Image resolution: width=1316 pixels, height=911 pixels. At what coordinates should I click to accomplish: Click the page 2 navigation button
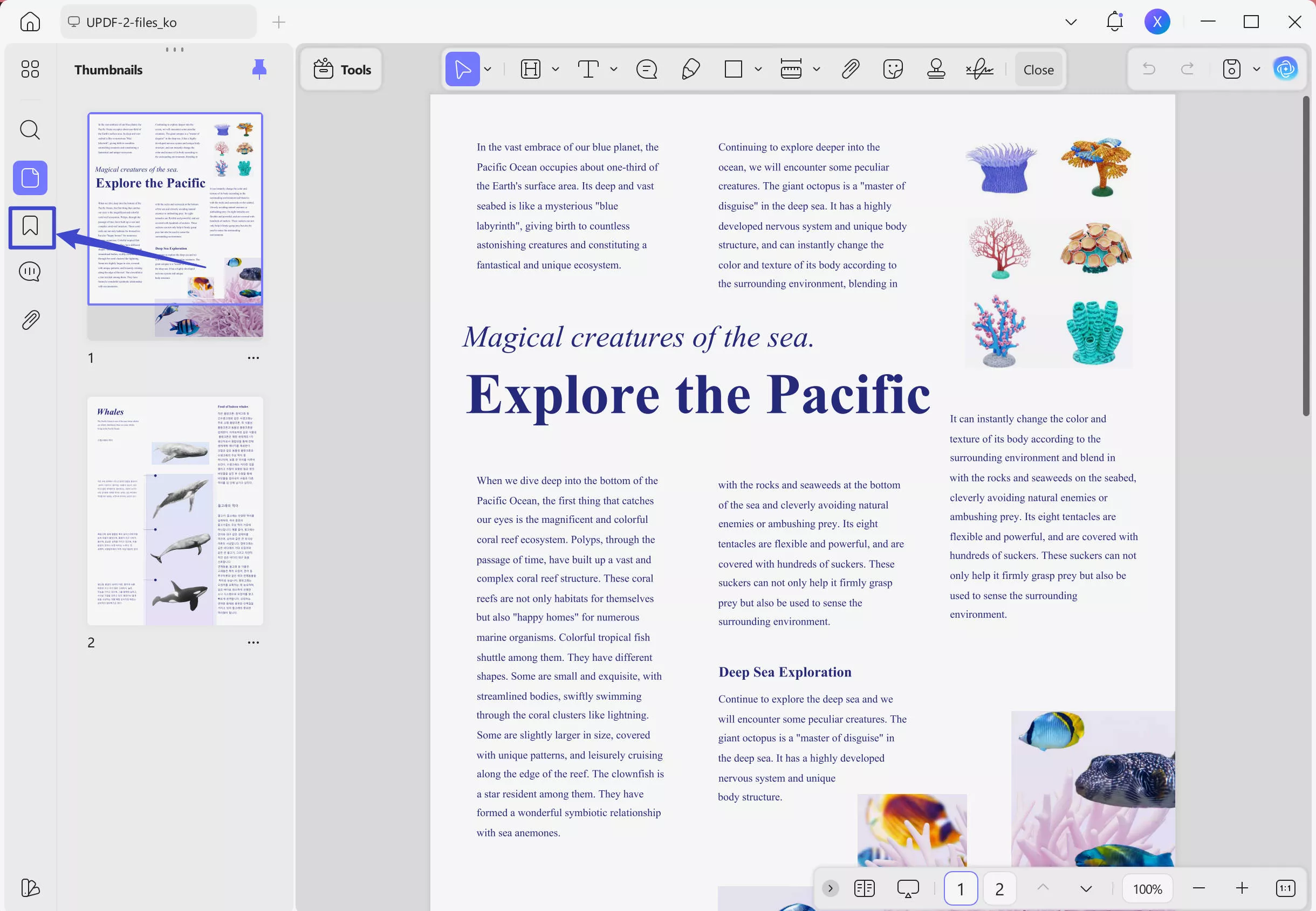pos(999,888)
